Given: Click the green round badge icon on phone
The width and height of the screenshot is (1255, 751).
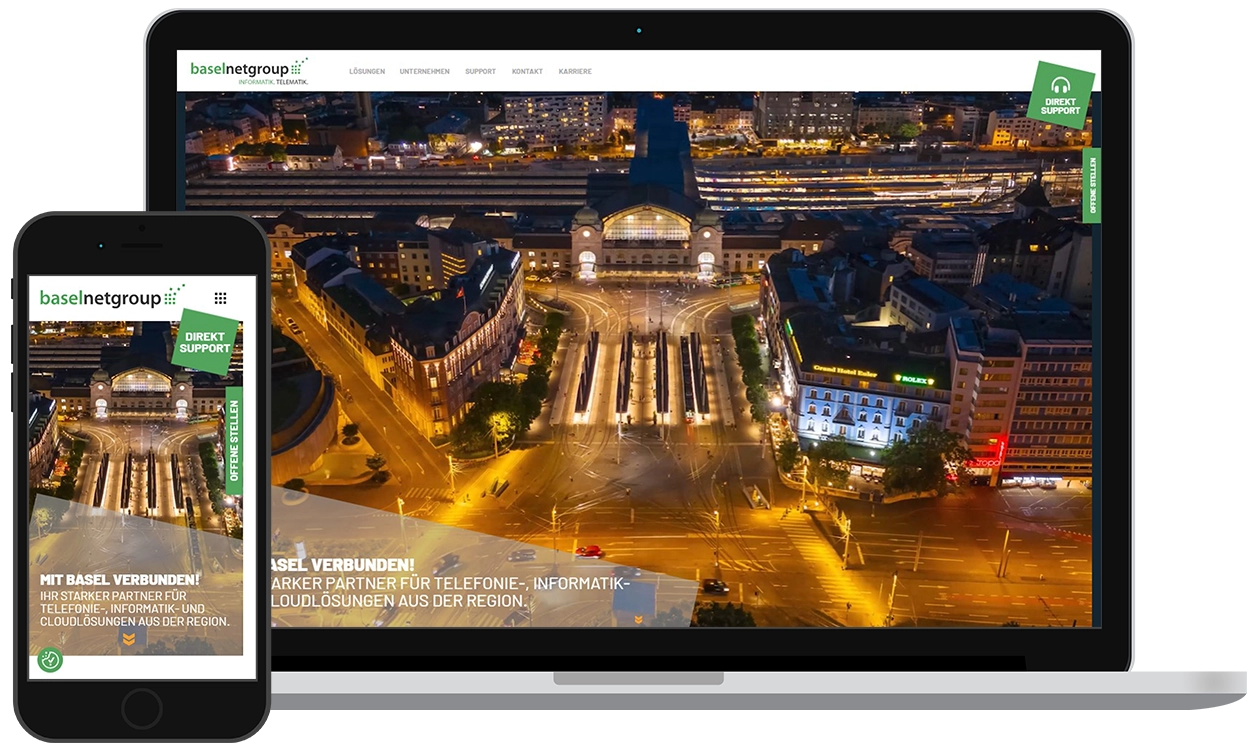Looking at the screenshot, I should click(x=50, y=660).
